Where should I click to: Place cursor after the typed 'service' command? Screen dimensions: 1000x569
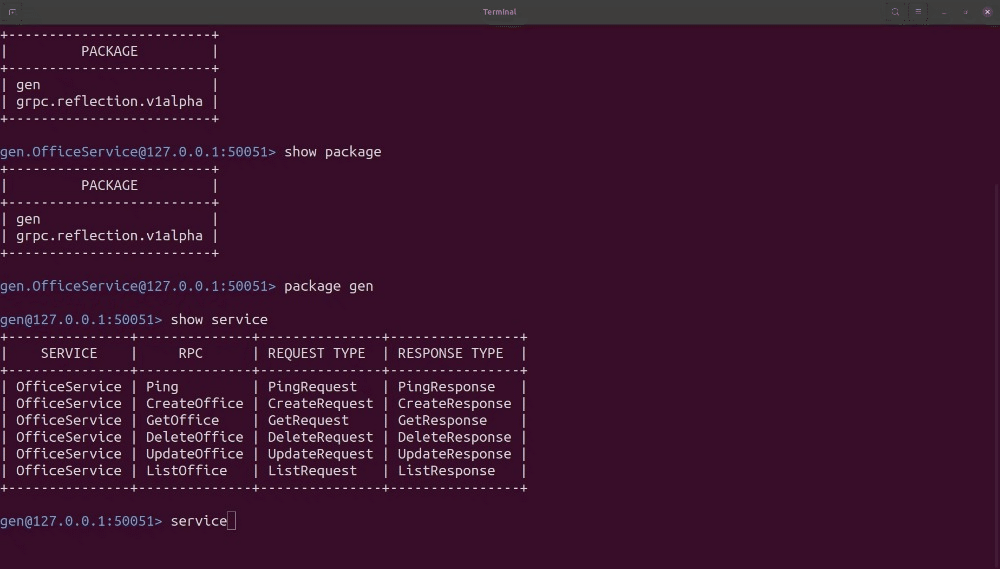click(231, 521)
